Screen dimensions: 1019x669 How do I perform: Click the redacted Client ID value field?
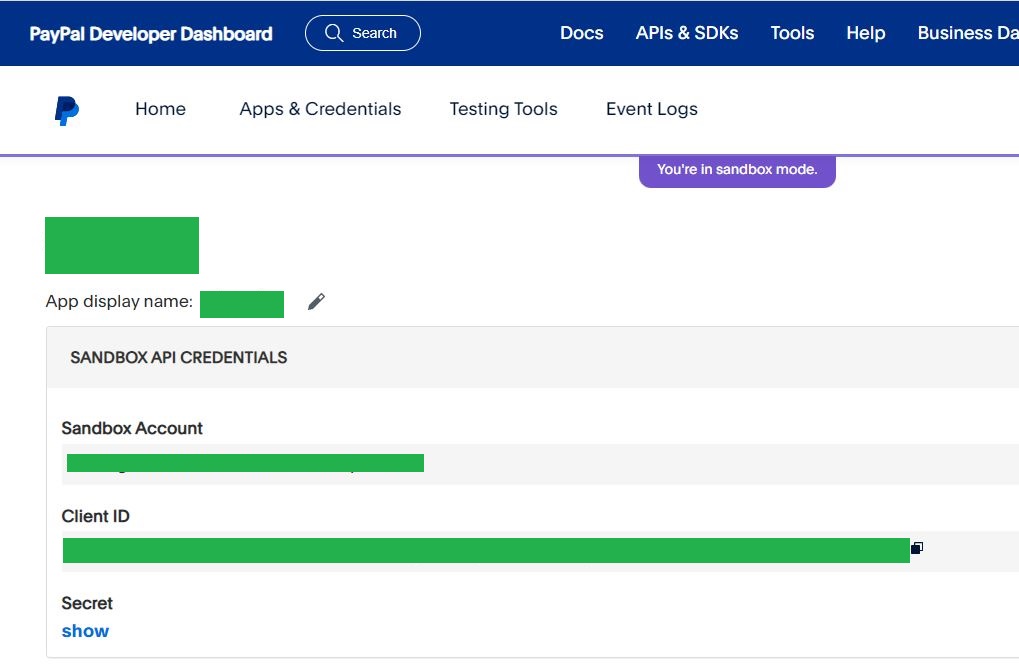point(486,550)
